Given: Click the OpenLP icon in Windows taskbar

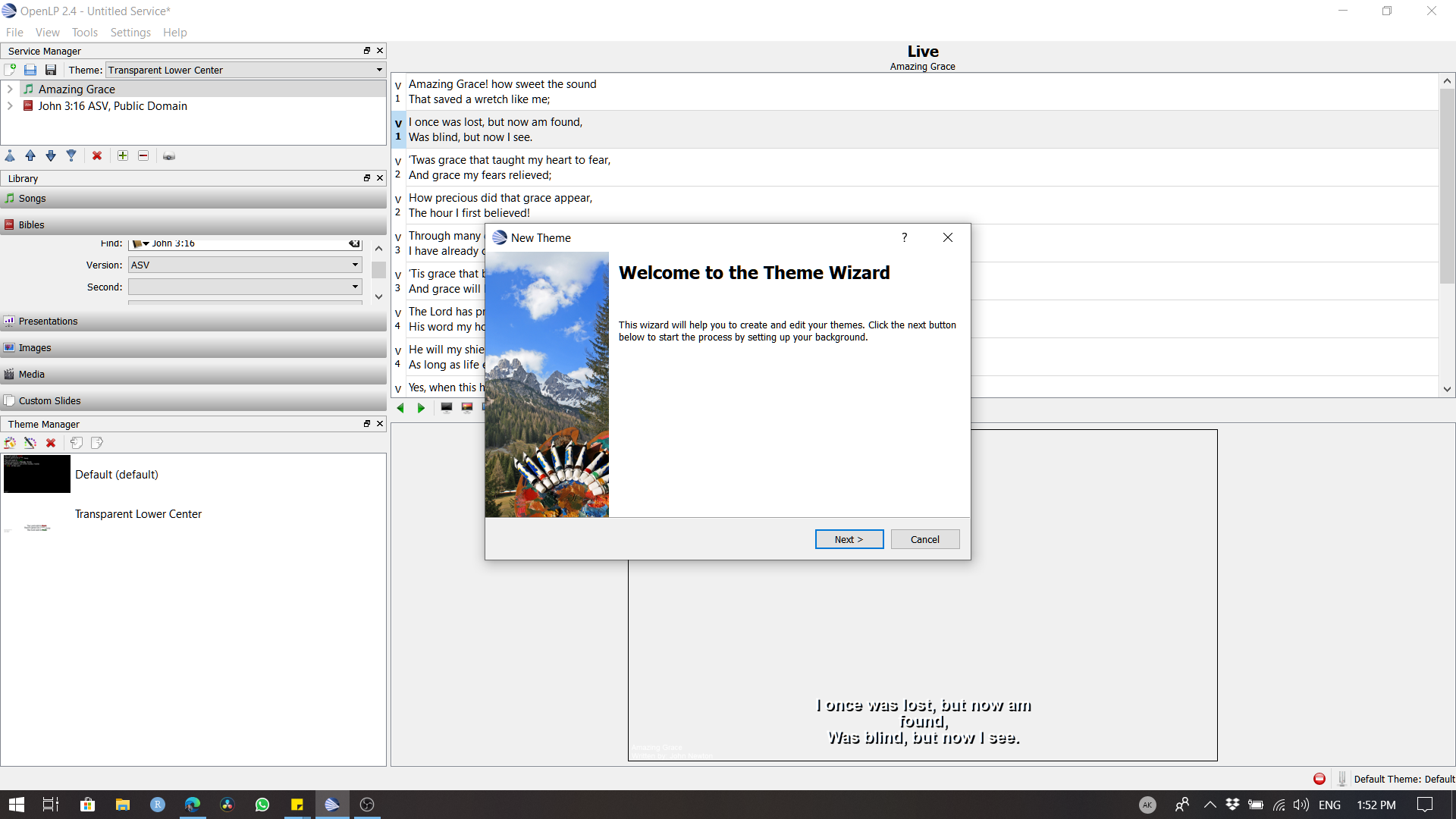Looking at the screenshot, I should coord(332,804).
